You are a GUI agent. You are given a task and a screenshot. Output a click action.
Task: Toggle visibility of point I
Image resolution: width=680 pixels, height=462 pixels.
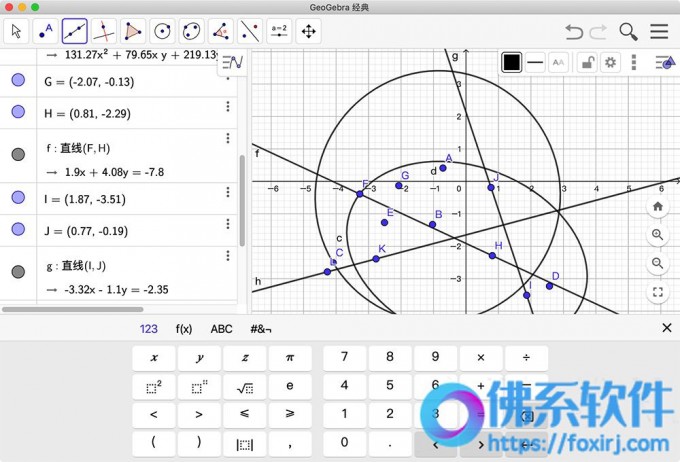(x=18, y=197)
